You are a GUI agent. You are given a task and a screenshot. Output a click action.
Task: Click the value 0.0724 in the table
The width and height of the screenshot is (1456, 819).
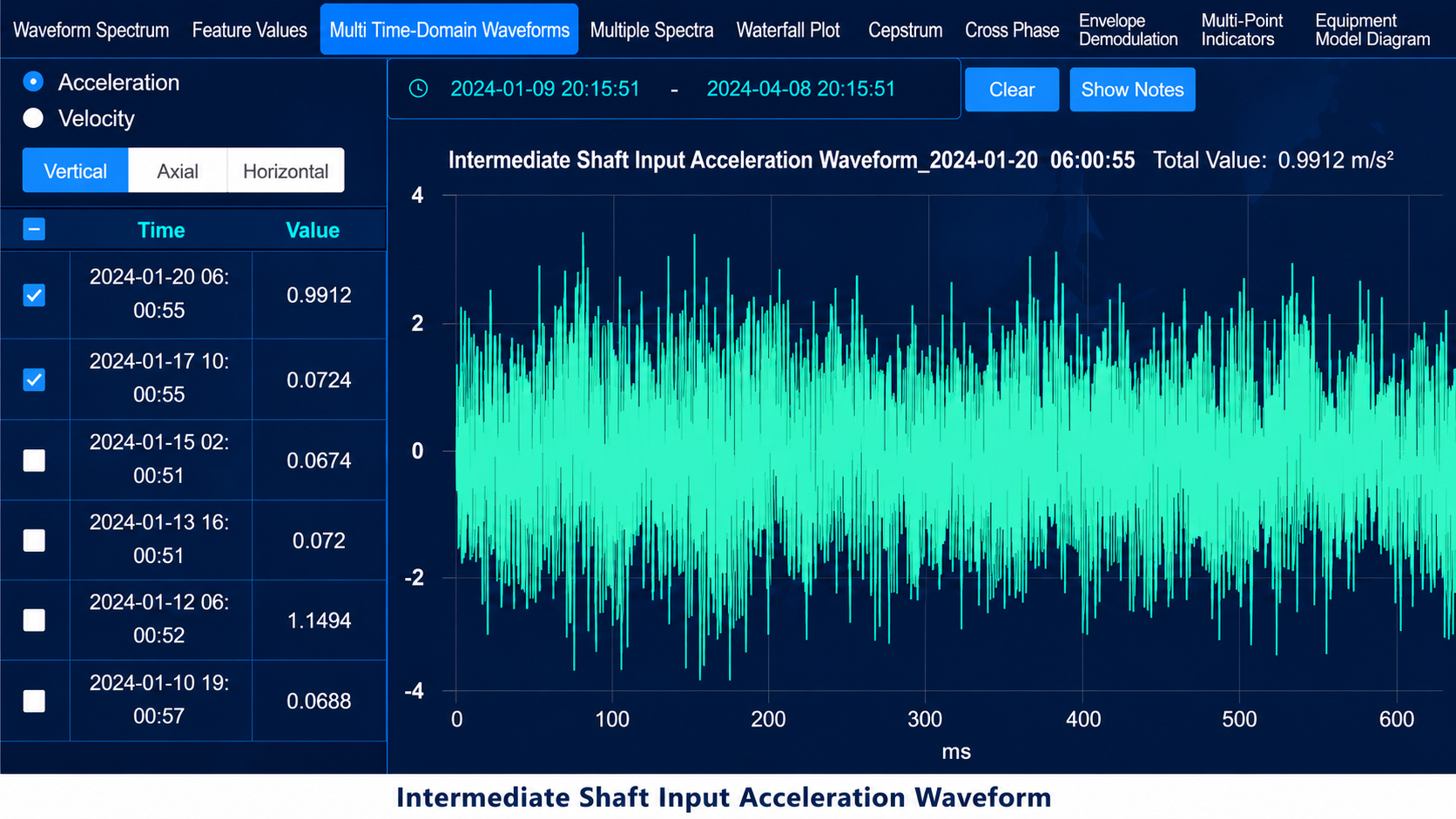point(319,379)
